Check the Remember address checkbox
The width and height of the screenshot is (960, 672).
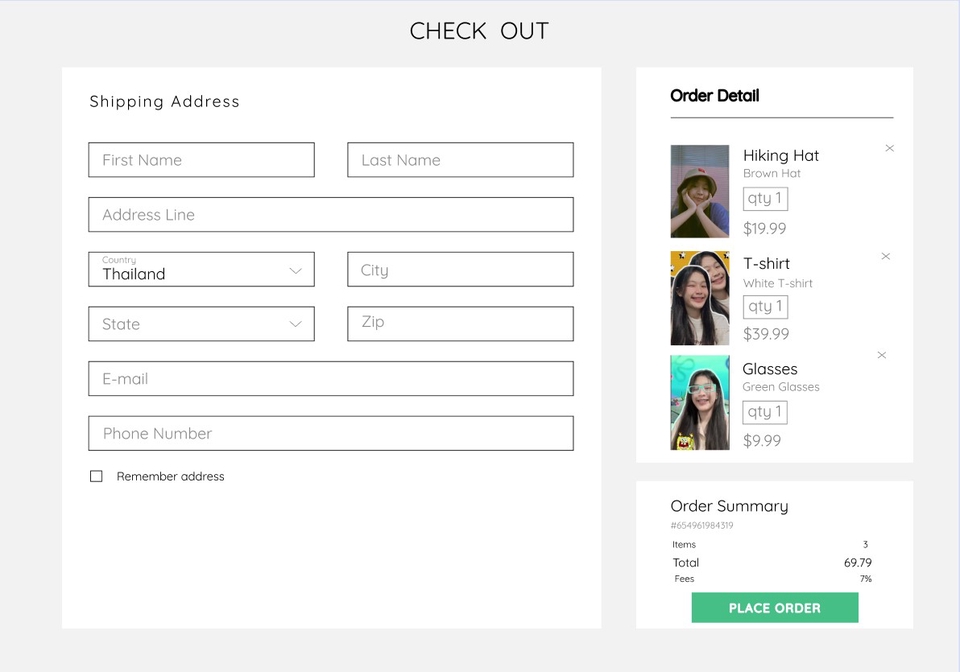coord(96,476)
